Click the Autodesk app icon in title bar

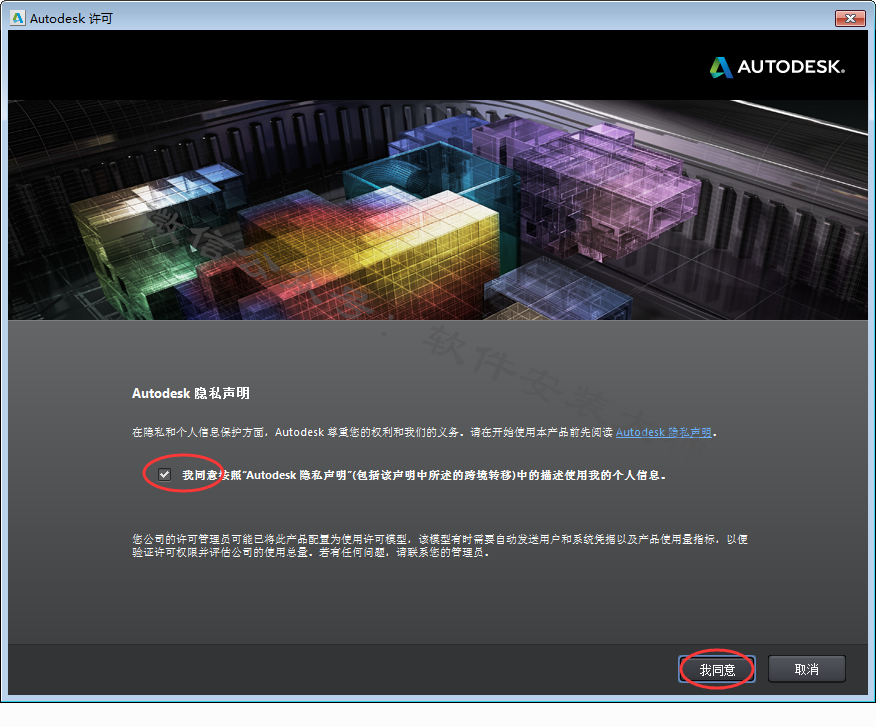click(18, 18)
